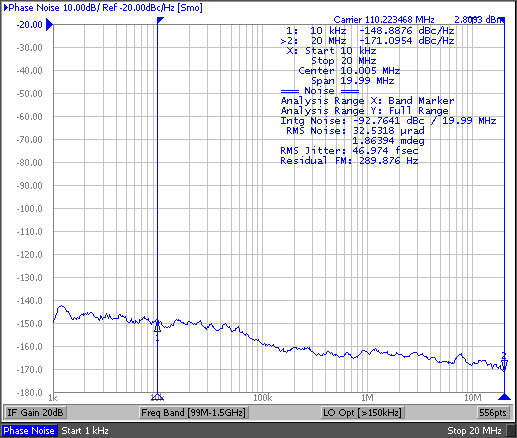This screenshot has height=438, width=517.
Task: Click the 10 kHz marker triangle on x-axis
Action: click(157, 397)
